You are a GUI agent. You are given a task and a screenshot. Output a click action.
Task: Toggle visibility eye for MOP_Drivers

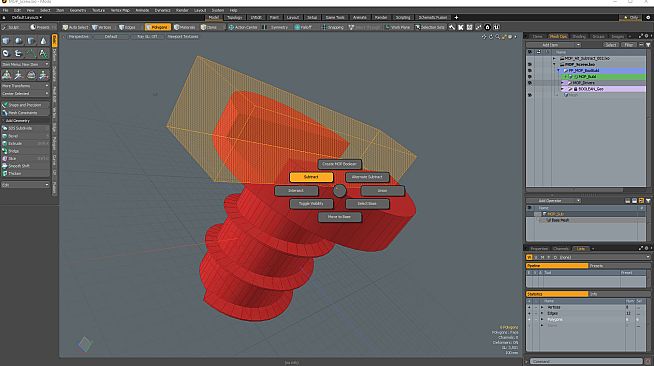[x=530, y=83]
